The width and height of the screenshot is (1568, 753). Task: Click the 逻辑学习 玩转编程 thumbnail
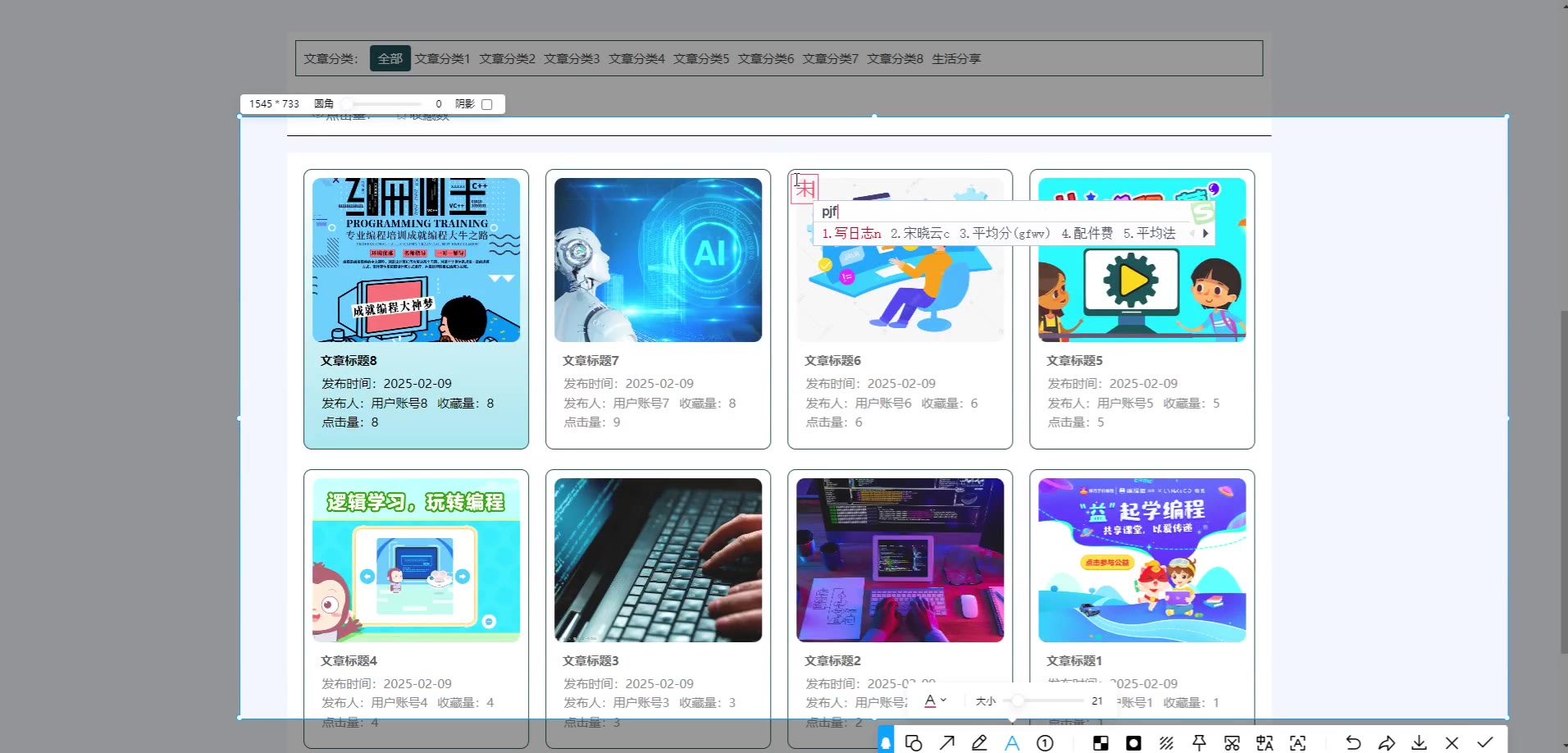(x=416, y=560)
